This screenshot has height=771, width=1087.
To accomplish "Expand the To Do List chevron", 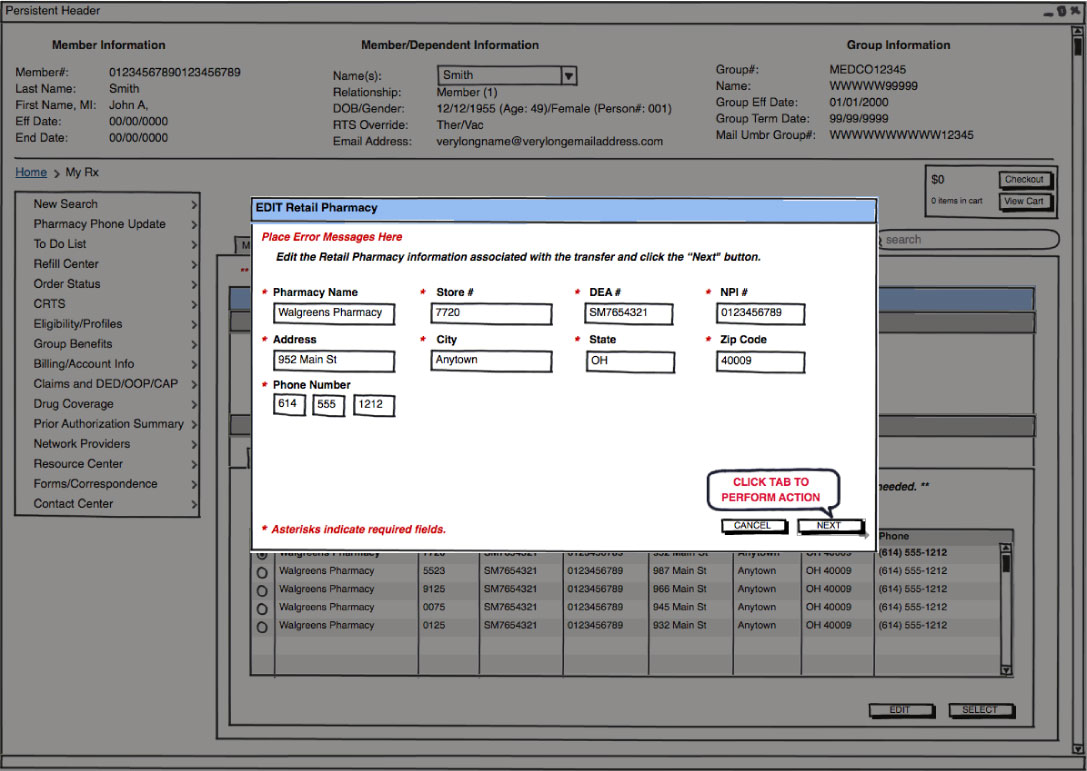I will 193,245.
